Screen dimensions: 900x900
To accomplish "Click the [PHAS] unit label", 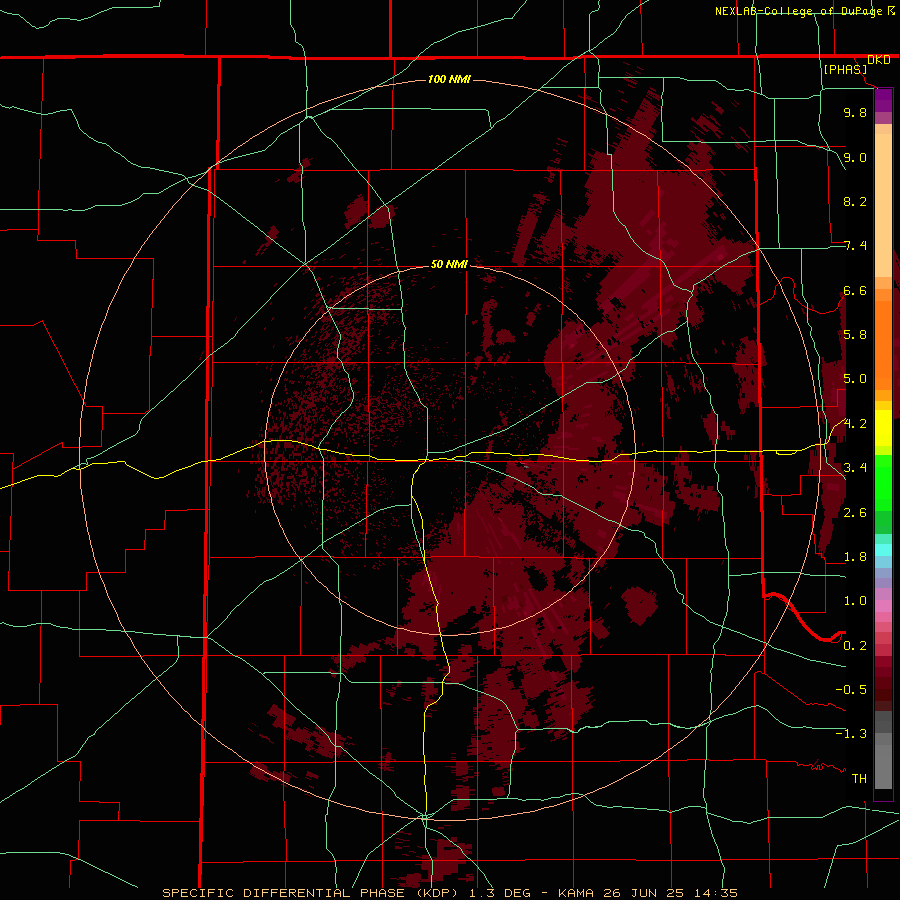I will [x=845, y=70].
